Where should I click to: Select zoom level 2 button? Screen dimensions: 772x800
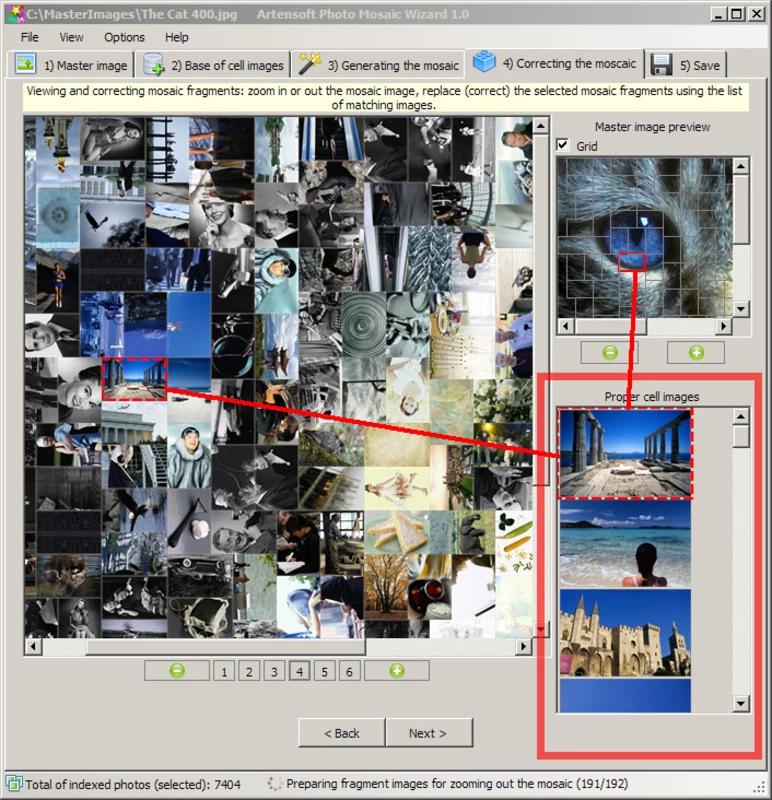click(249, 671)
